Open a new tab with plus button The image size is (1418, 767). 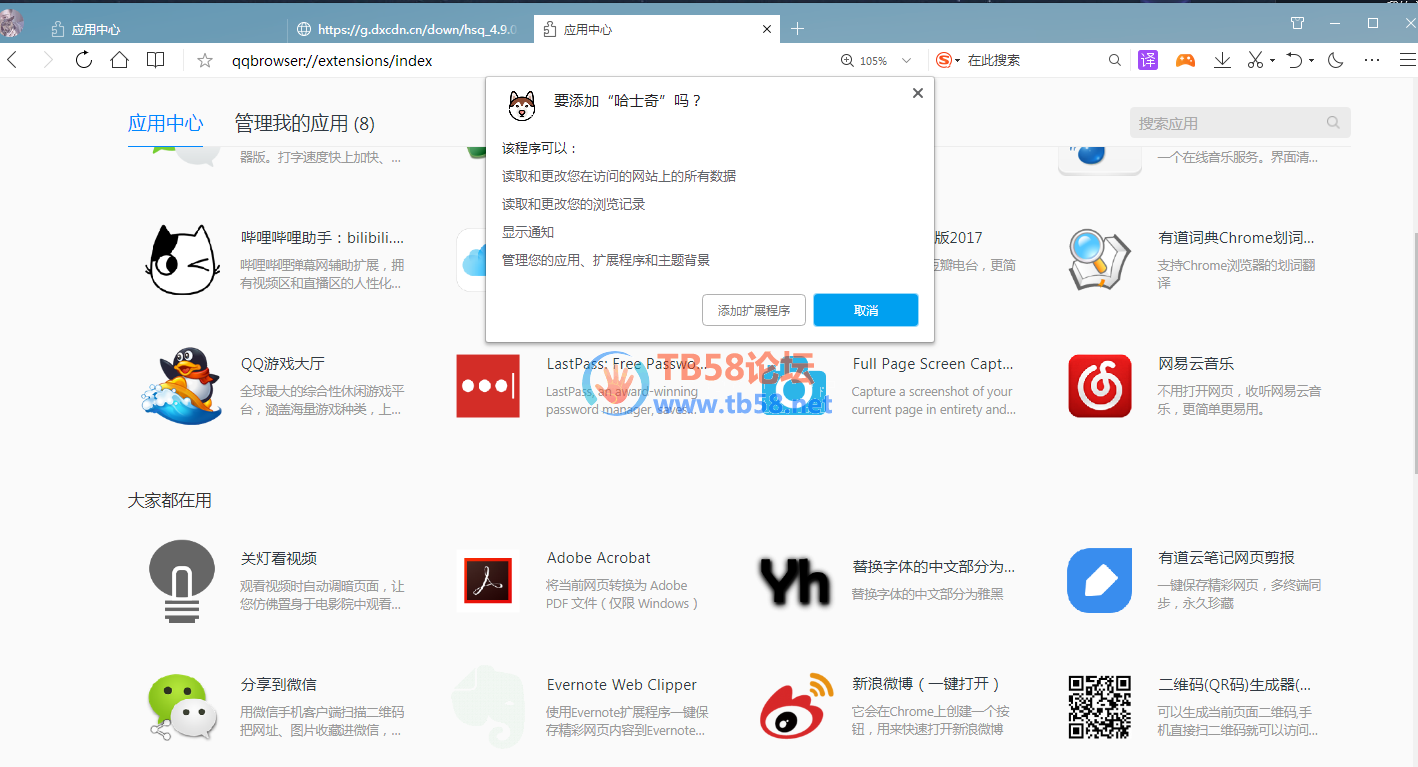[797, 29]
